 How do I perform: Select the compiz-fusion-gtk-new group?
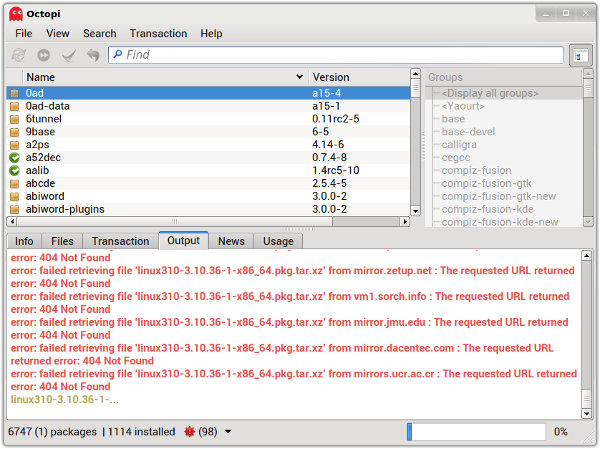499,197
